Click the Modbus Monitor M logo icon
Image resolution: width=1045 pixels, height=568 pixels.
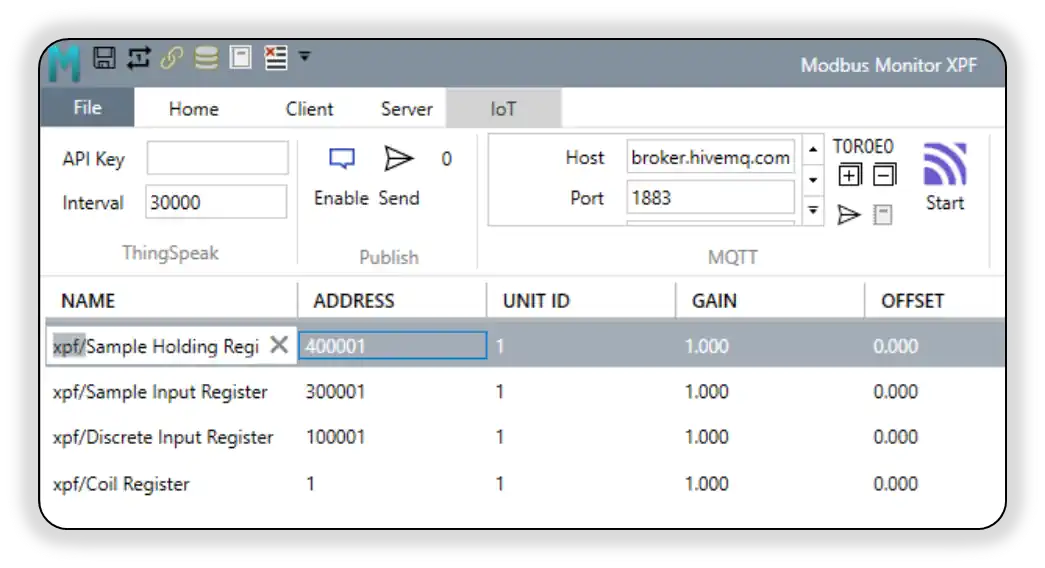click(x=65, y=63)
